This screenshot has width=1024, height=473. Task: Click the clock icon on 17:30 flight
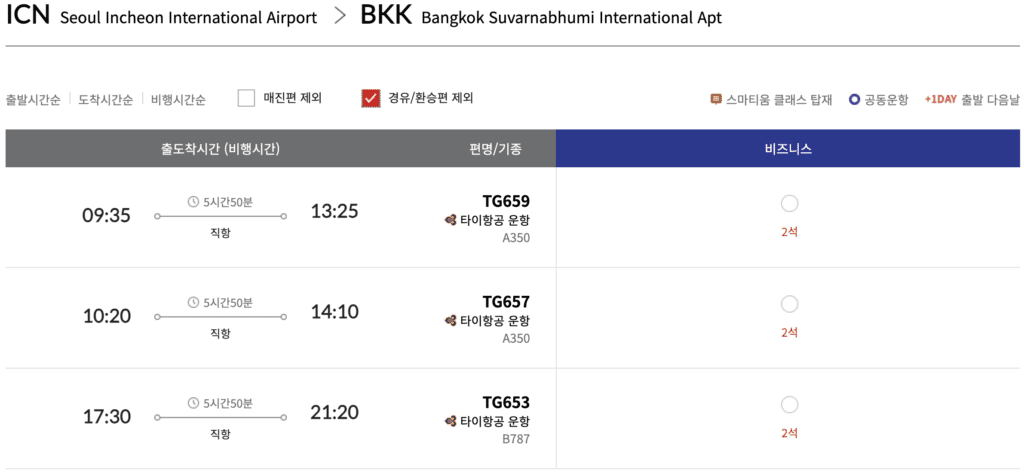point(193,403)
